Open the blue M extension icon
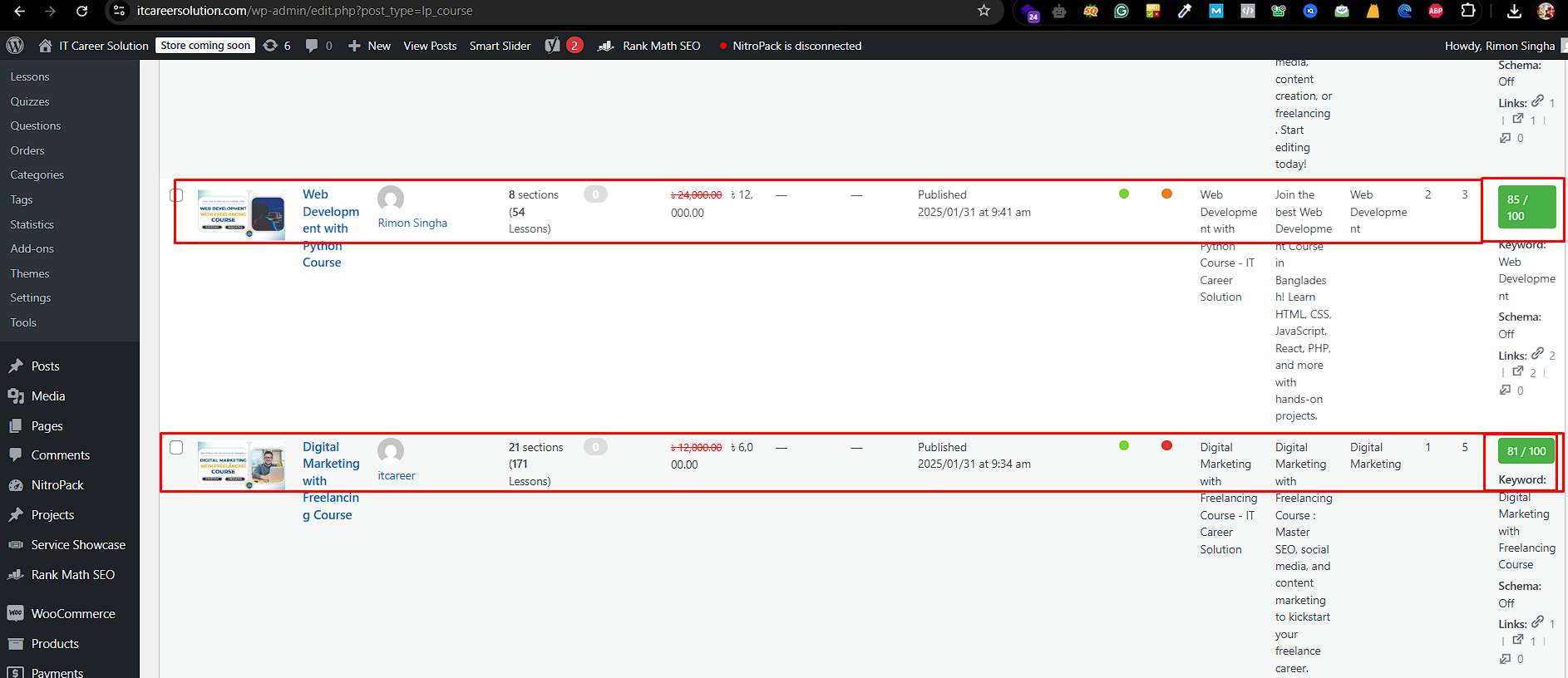Image resolution: width=1568 pixels, height=678 pixels. click(1216, 11)
